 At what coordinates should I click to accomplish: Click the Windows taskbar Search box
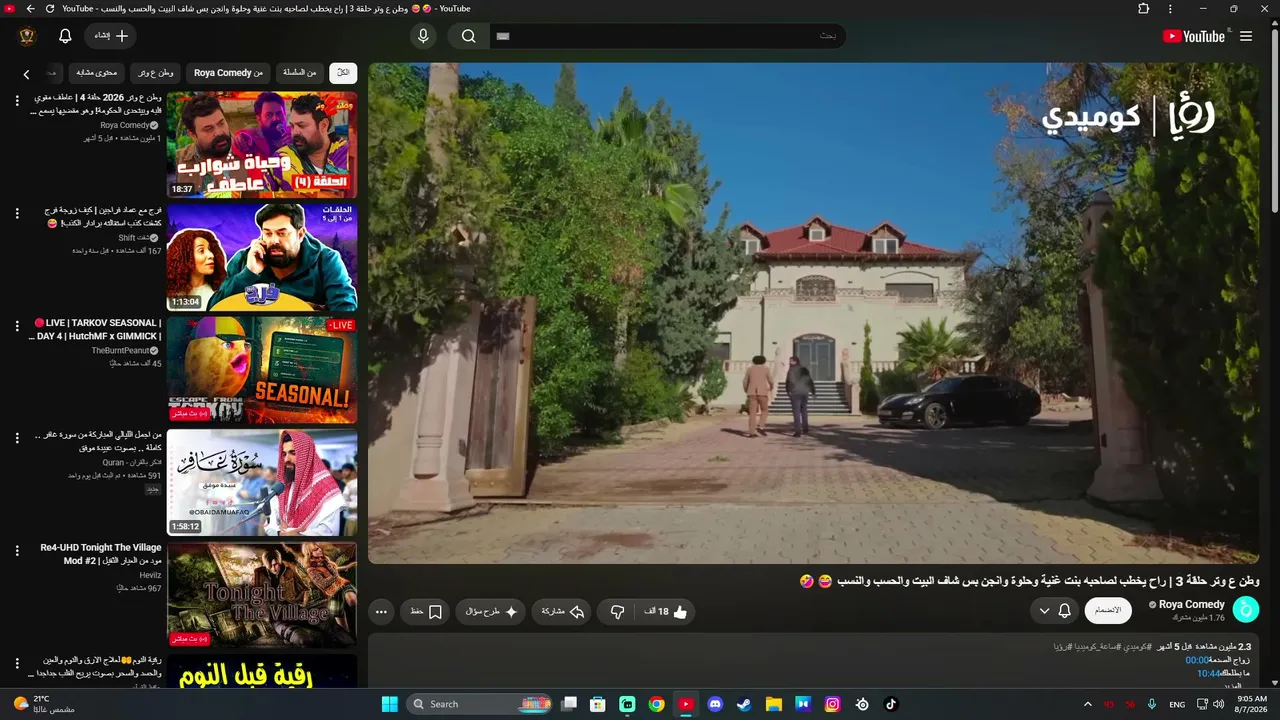coord(481,704)
